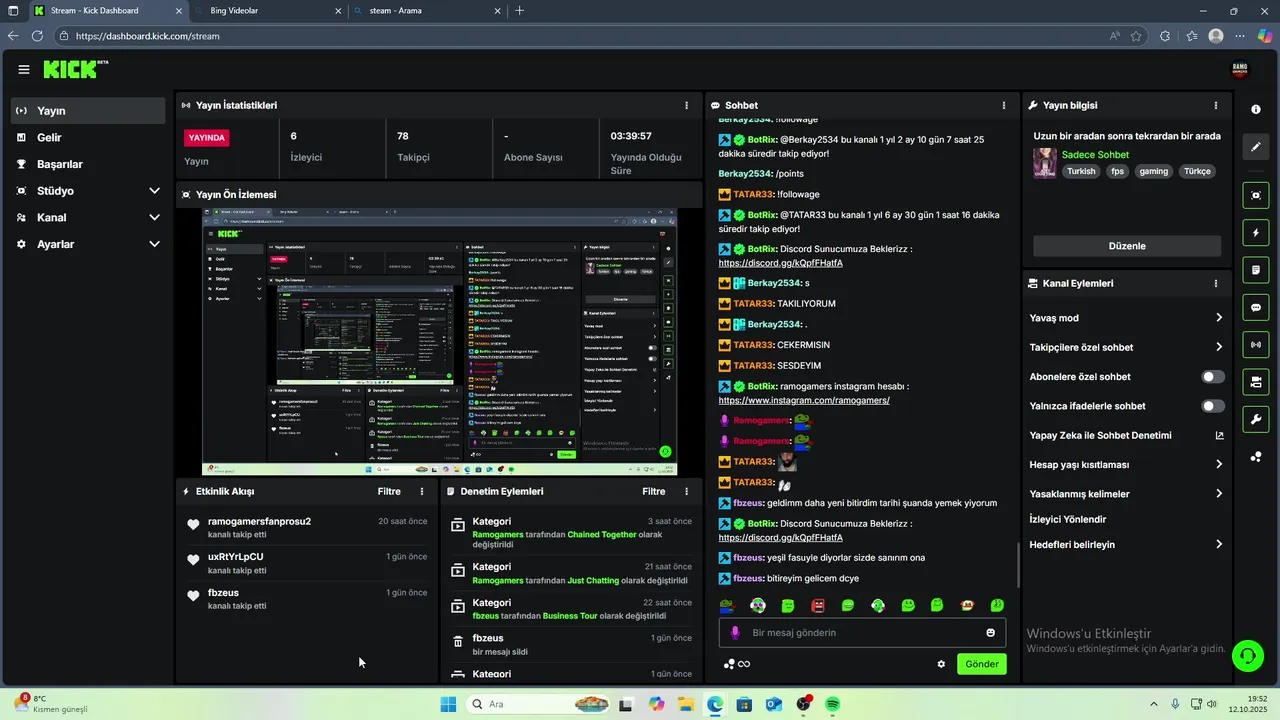Viewport: 1280px width, 720px height.
Task: Click the stream preview thumbnail
Action: [439, 342]
